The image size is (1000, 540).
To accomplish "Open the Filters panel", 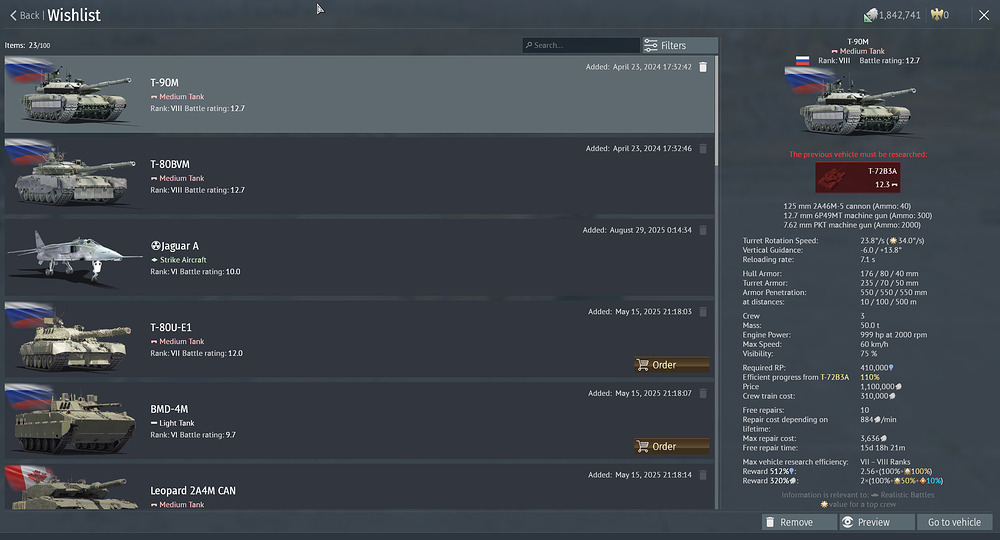I will (x=679, y=45).
